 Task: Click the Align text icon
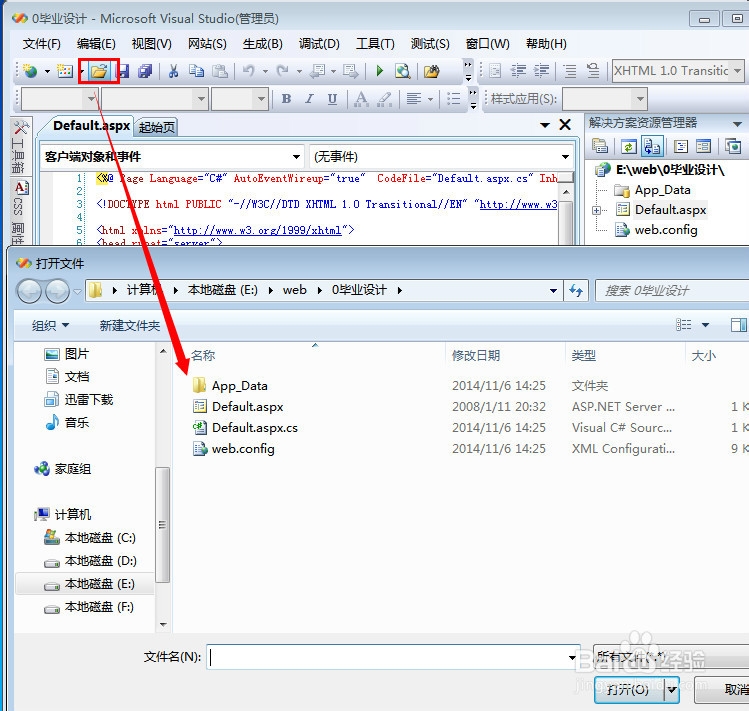(x=414, y=99)
